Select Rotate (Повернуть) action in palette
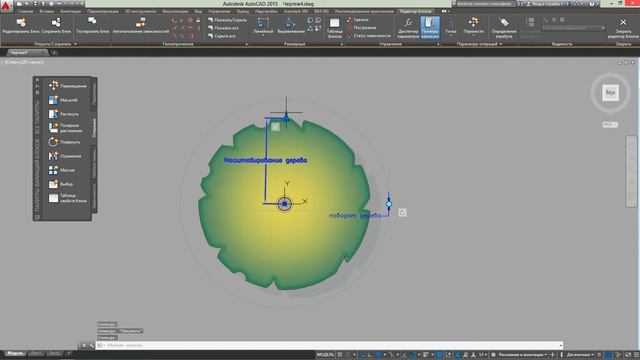640x360 pixels. (65, 142)
